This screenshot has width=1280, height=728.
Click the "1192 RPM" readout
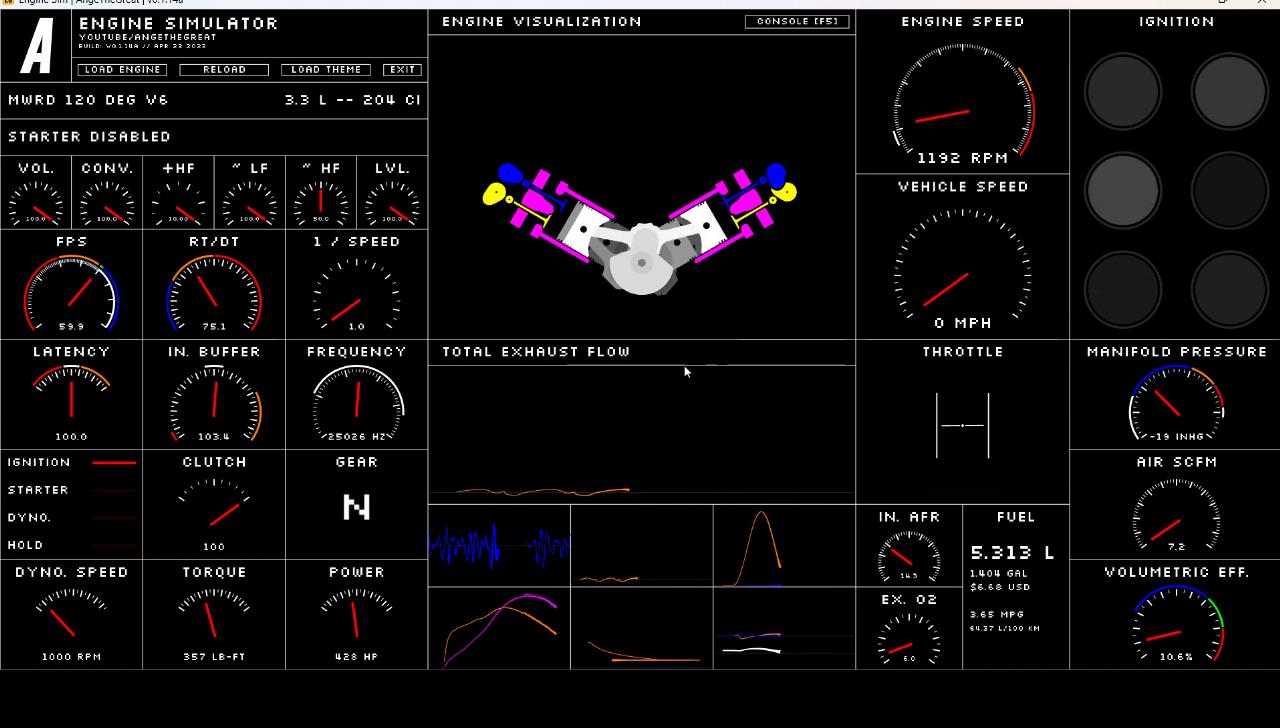coord(963,158)
